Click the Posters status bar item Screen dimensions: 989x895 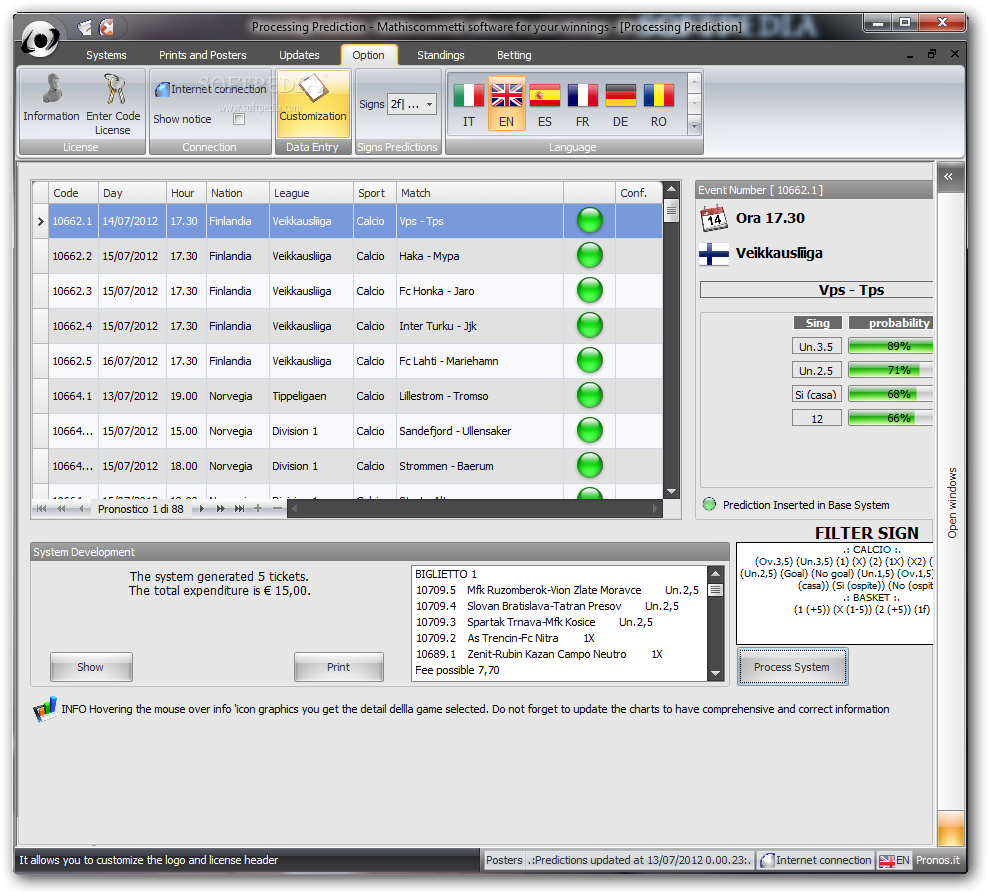504,860
